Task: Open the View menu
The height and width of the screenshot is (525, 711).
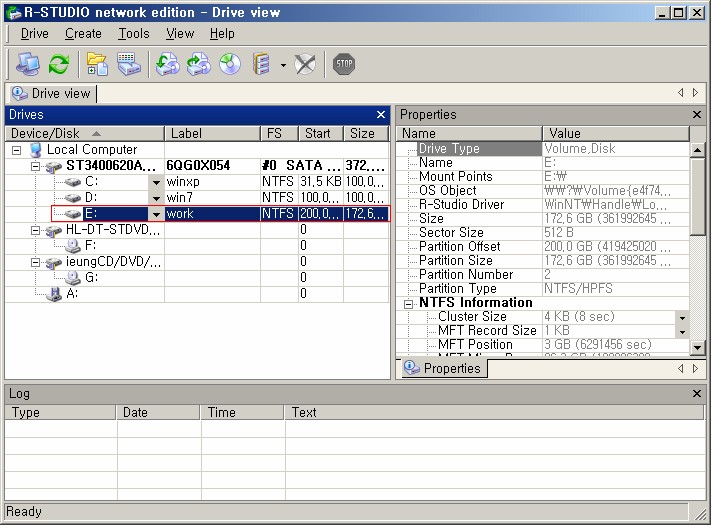Action: (x=180, y=34)
